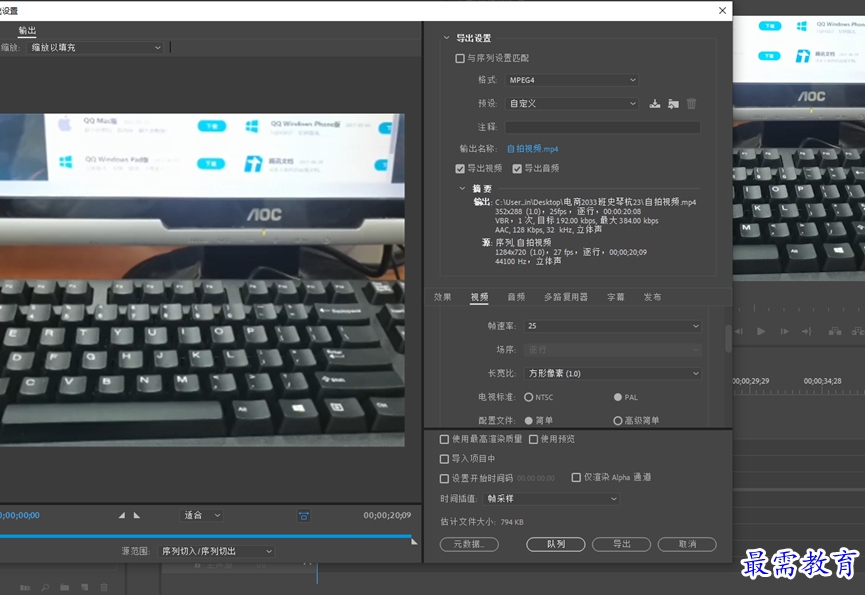
Task: Select the 高级简单 profile radio button
Action: coord(618,420)
